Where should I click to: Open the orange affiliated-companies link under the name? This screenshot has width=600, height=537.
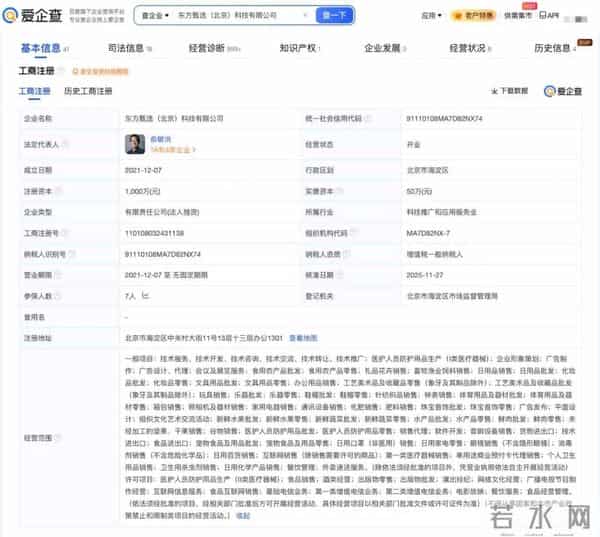click(173, 150)
